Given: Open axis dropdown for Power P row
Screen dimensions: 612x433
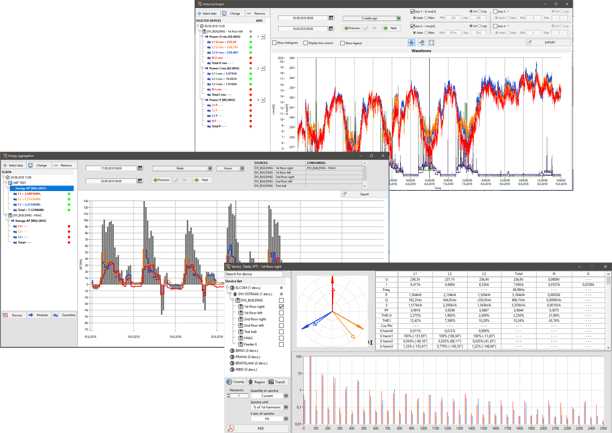Looking at the screenshot, I should pyautogui.click(x=263, y=100).
